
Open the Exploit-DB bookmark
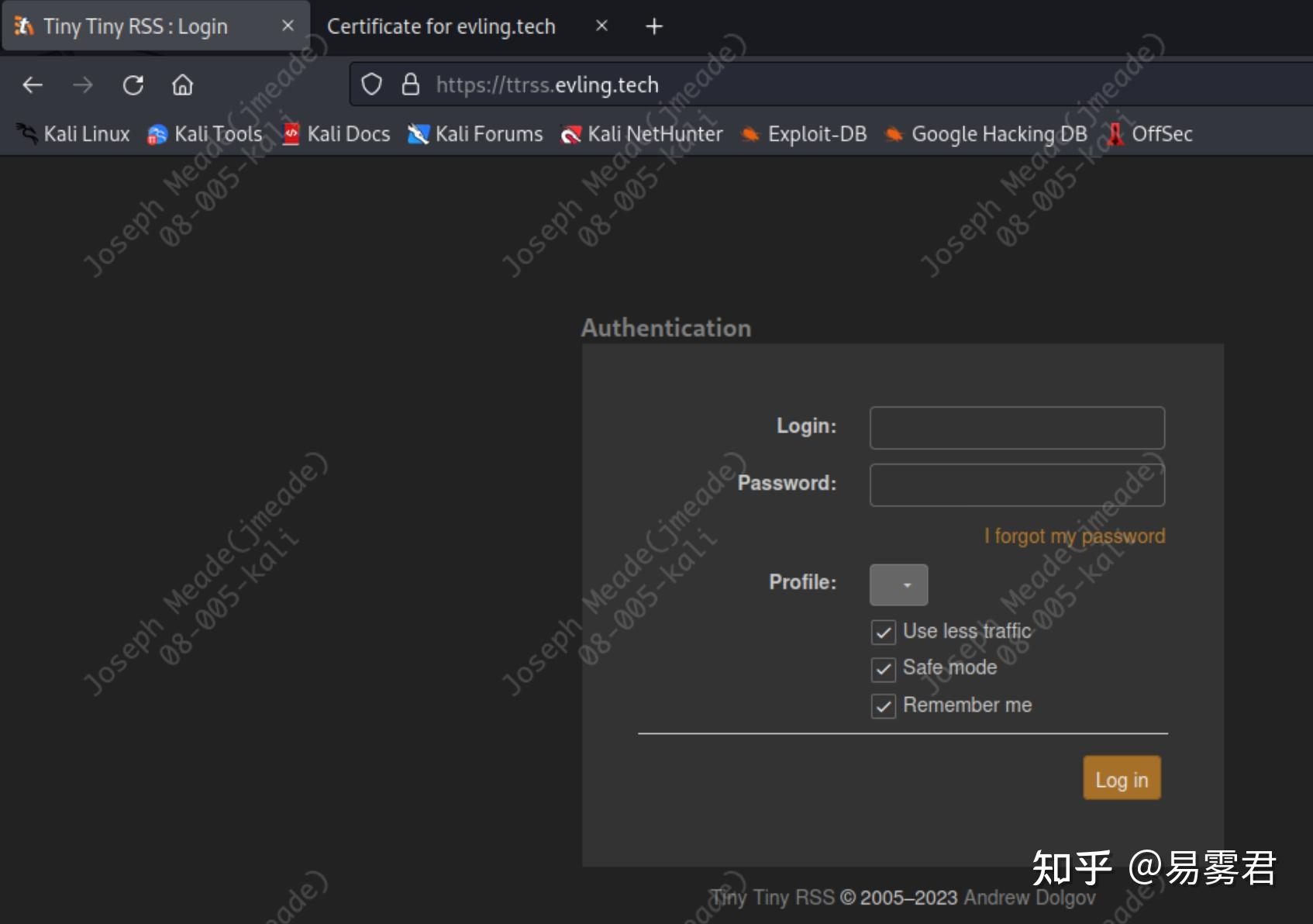pyautogui.click(x=804, y=134)
